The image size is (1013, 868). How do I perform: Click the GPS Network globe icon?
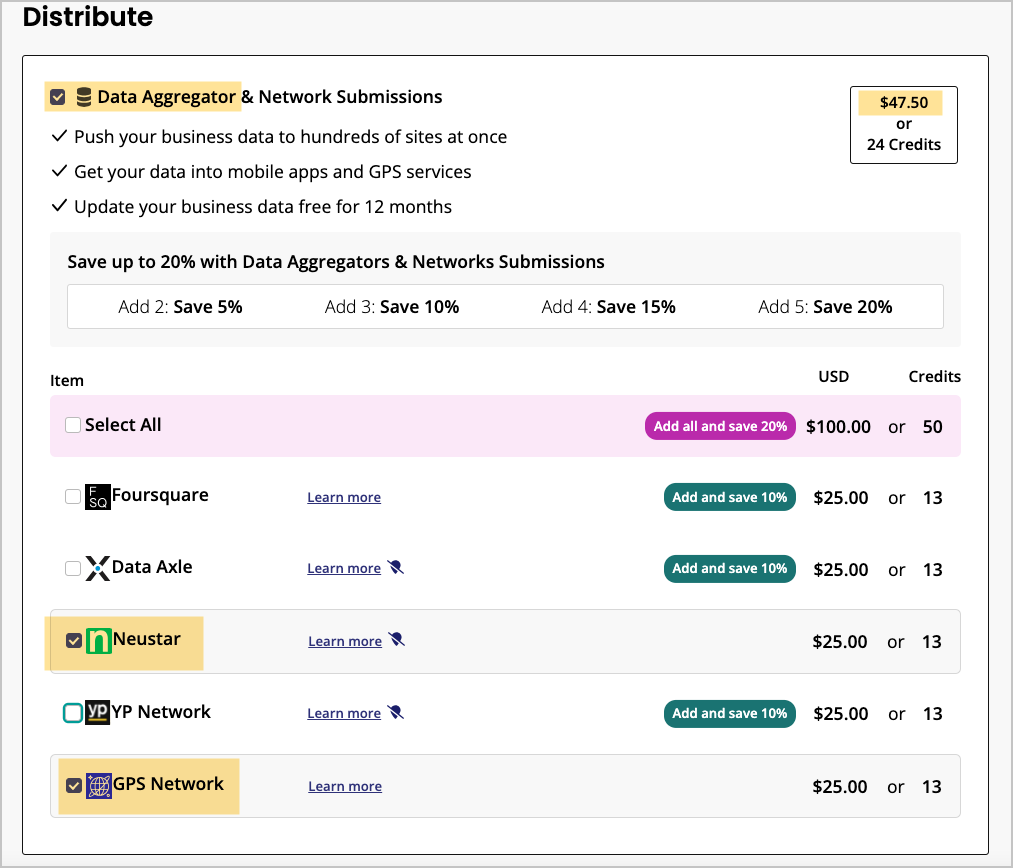[99, 786]
